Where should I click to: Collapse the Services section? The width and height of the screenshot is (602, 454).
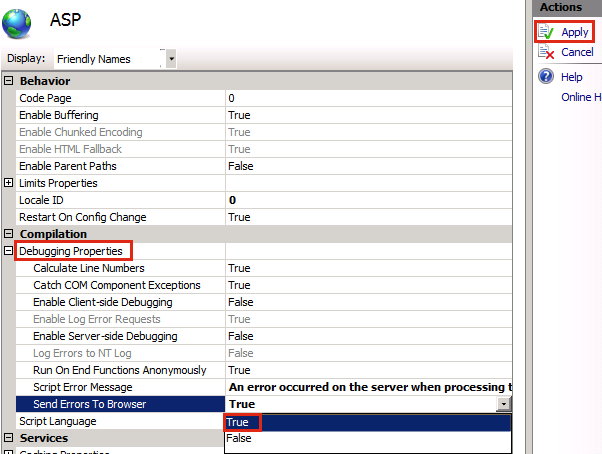(8, 438)
